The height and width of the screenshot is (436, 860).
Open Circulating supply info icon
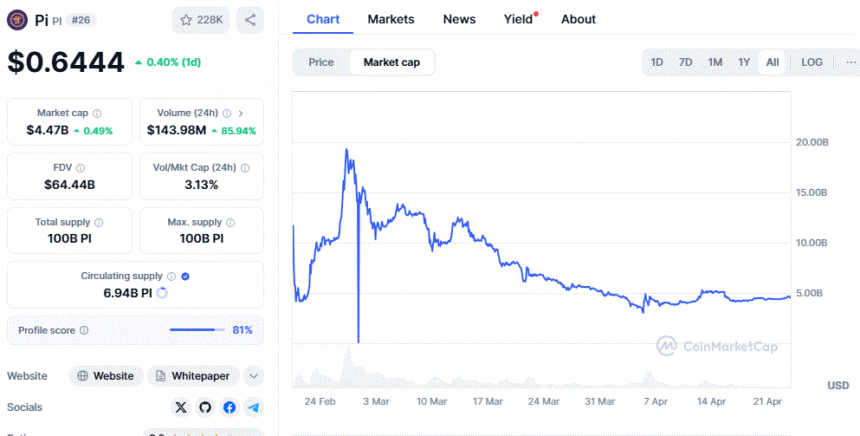point(171,276)
